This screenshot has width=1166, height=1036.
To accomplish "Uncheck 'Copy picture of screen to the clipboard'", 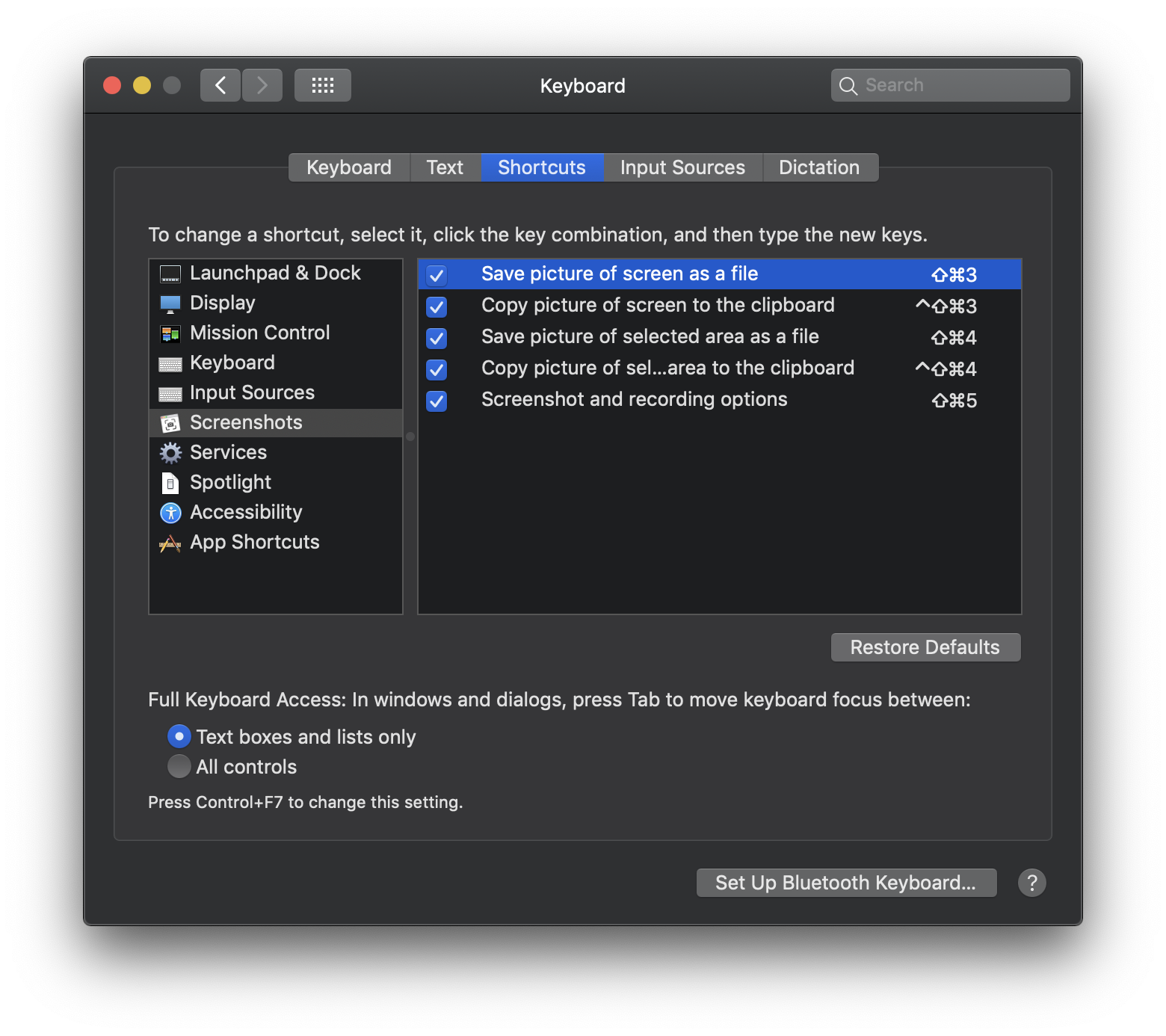I will [437, 306].
